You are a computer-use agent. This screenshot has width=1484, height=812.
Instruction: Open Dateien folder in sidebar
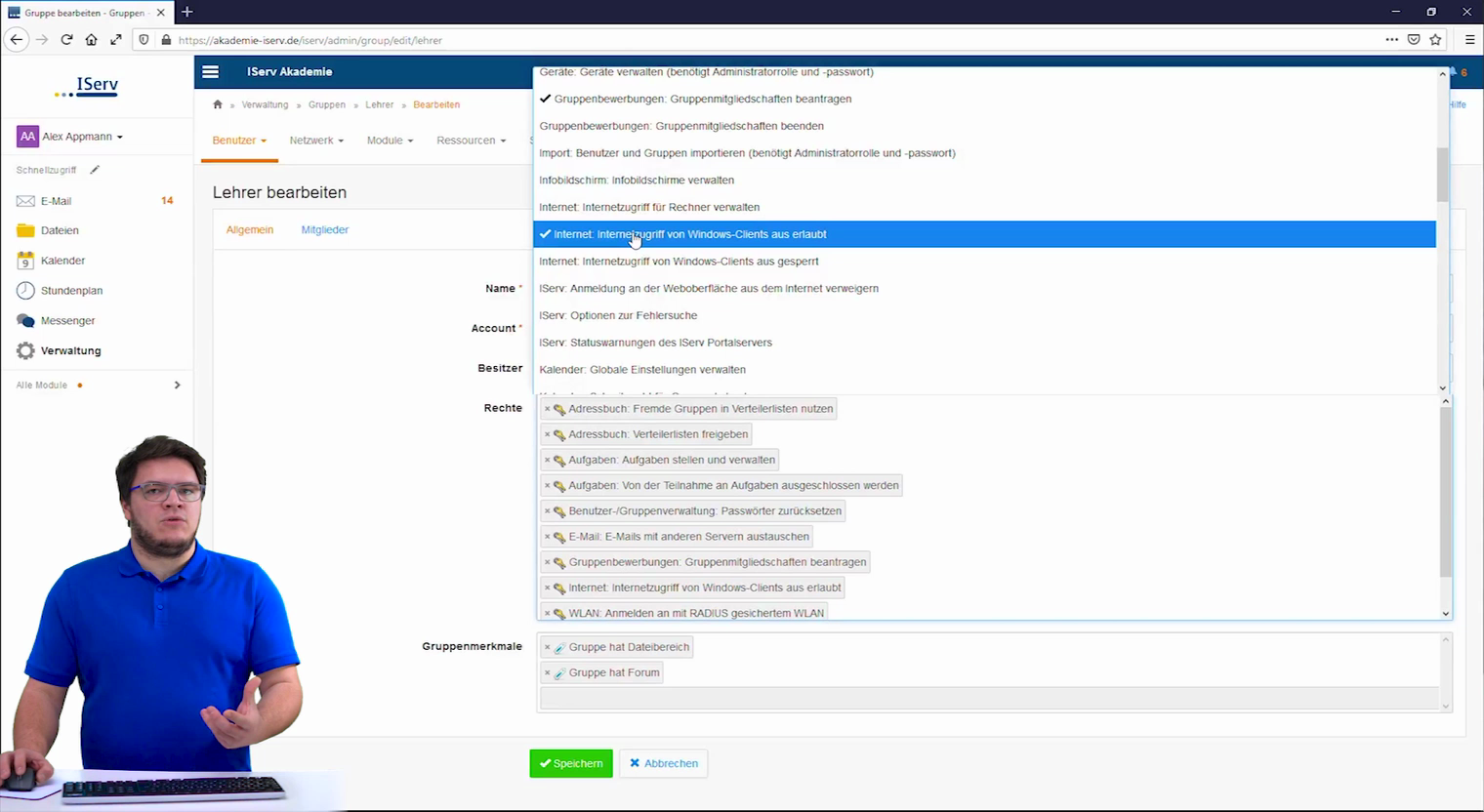pyautogui.click(x=25, y=230)
